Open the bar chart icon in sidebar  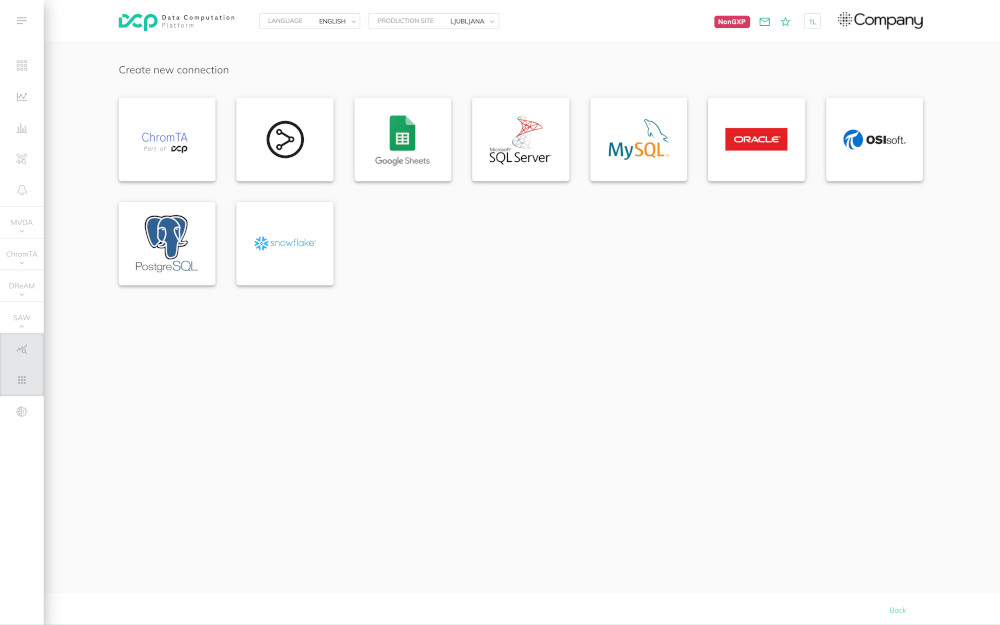pyautogui.click(x=22, y=128)
